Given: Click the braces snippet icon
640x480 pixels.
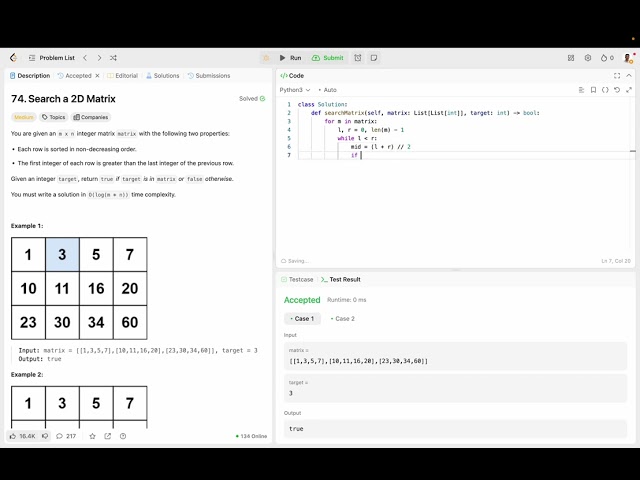Looking at the screenshot, I should point(605,90).
